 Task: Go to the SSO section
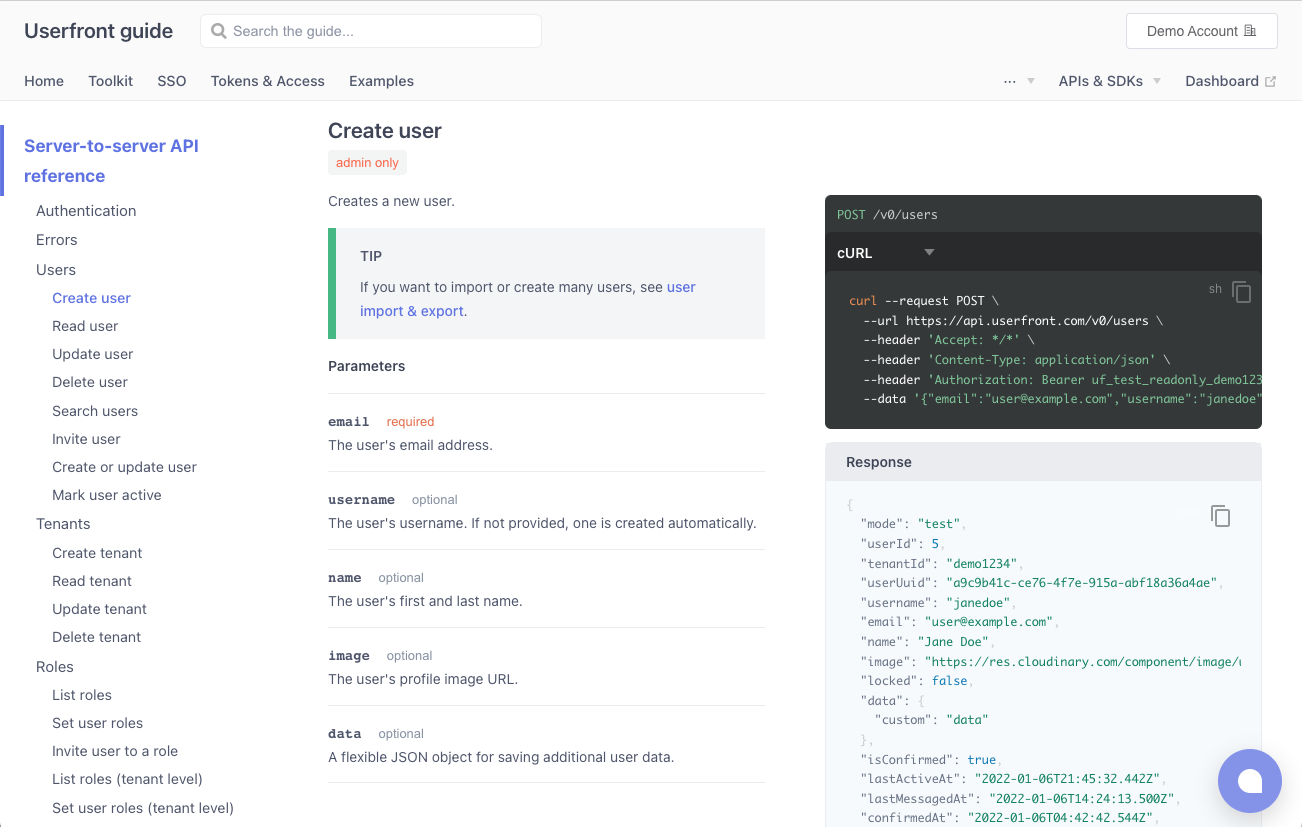click(172, 81)
